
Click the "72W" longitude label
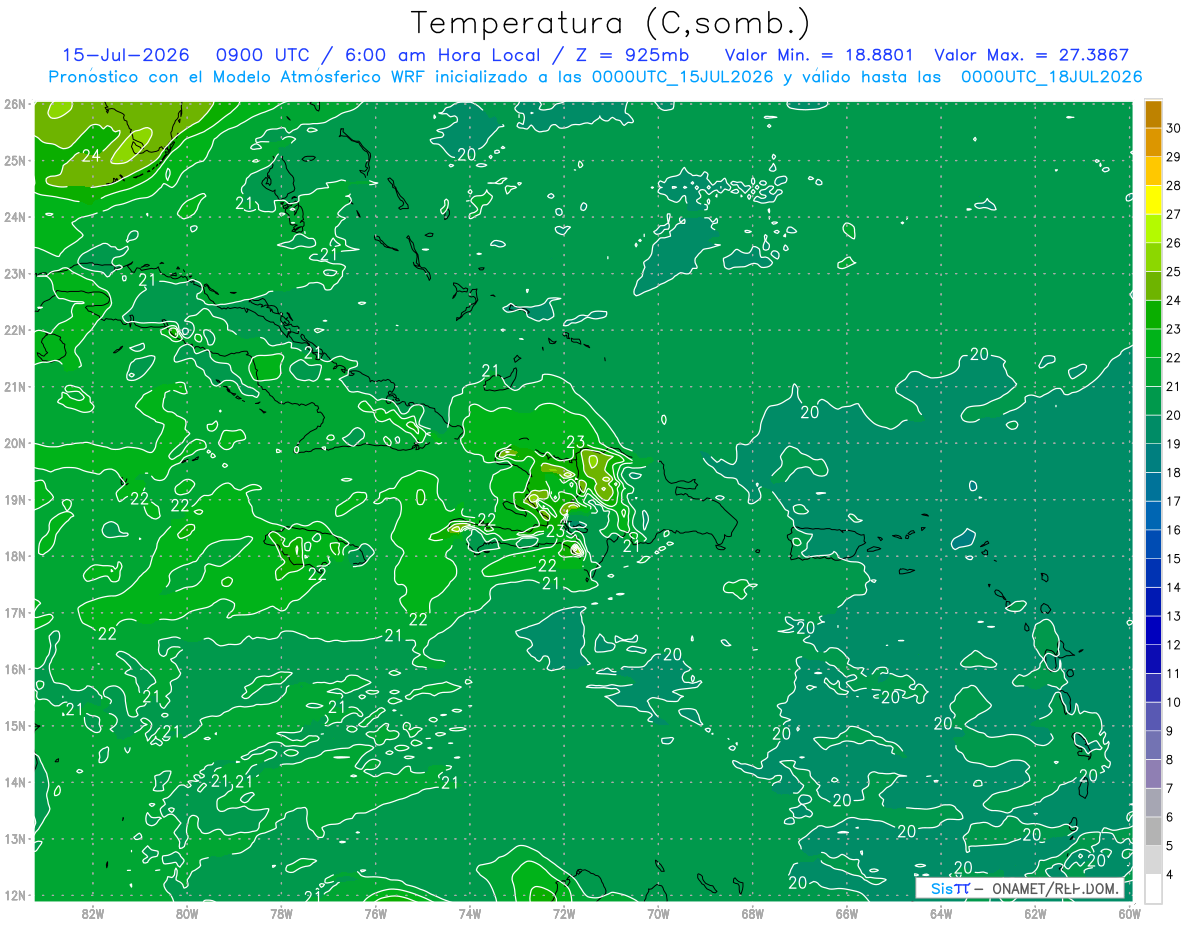564,912
